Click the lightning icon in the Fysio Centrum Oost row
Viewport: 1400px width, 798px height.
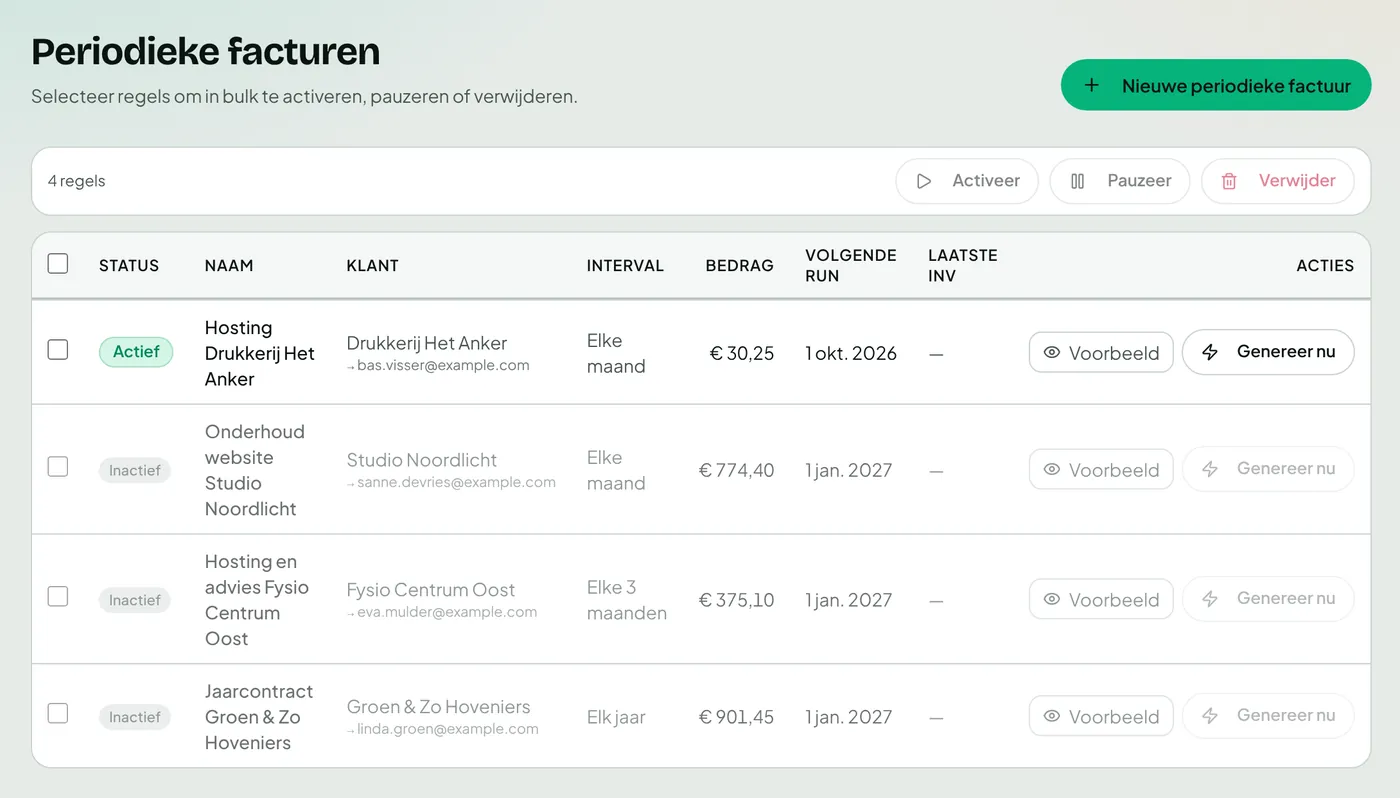[x=1210, y=599]
